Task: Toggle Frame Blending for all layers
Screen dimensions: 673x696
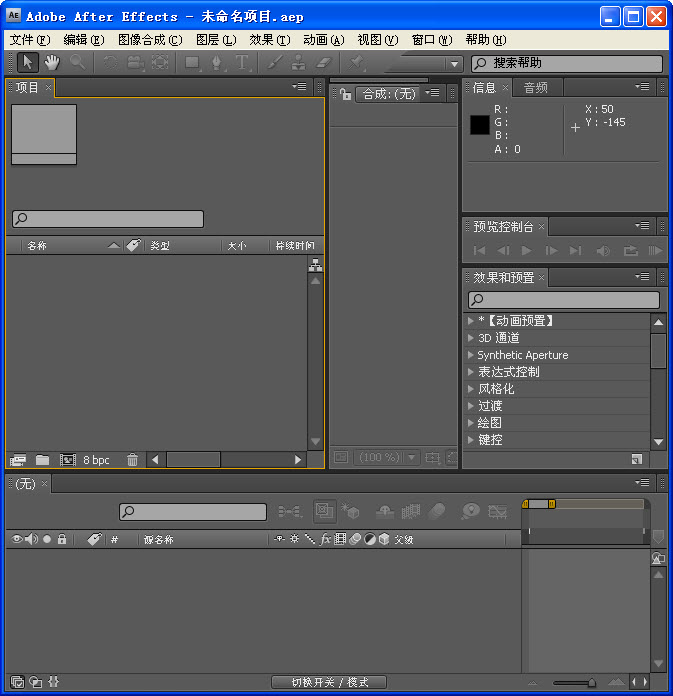Action: (x=411, y=512)
